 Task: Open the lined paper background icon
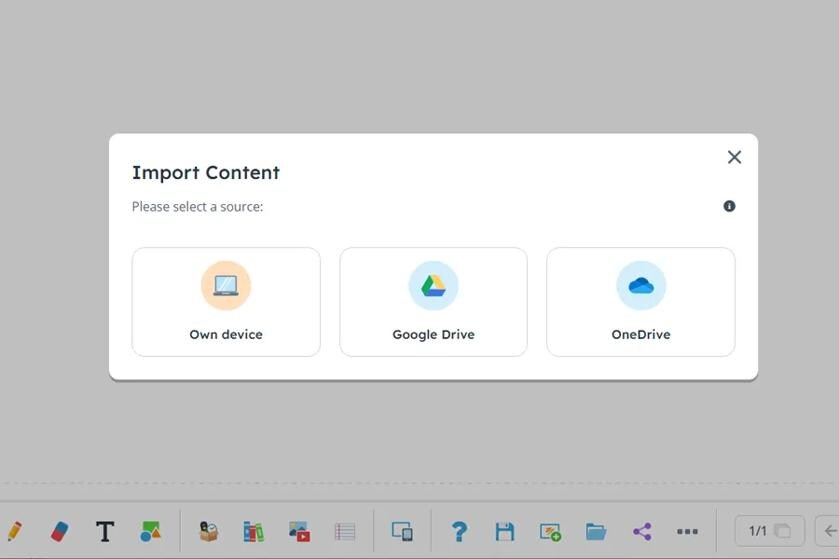tap(345, 531)
